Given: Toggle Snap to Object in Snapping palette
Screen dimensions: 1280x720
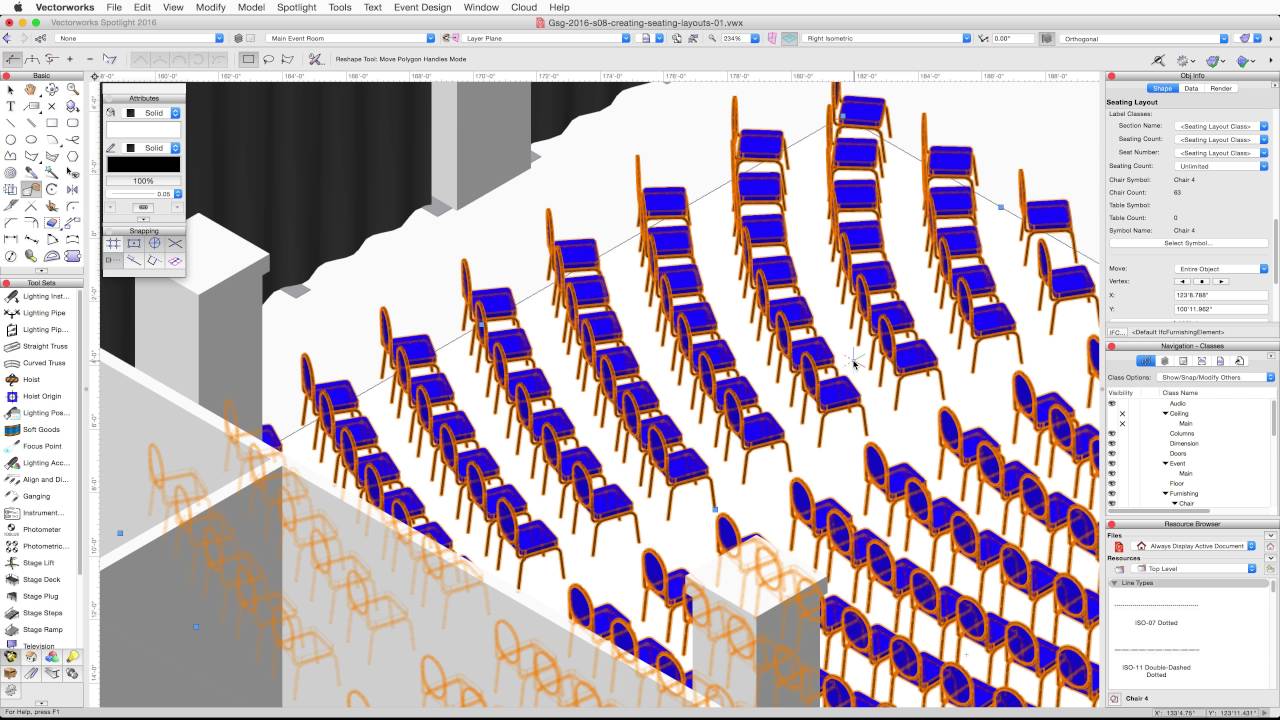Looking at the screenshot, I should pyautogui.click(x=134, y=243).
